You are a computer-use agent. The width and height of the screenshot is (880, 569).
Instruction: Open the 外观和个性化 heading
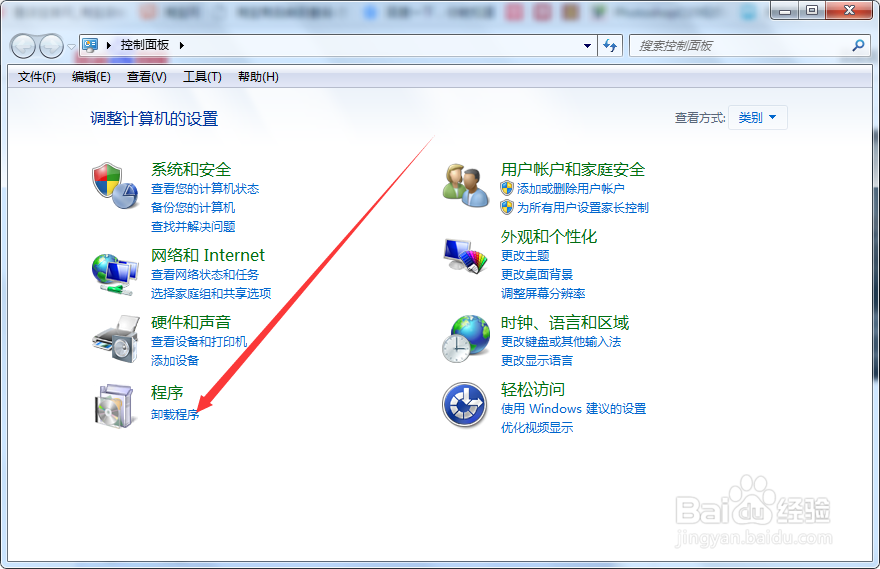pyautogui.click(x=548, y=237)
